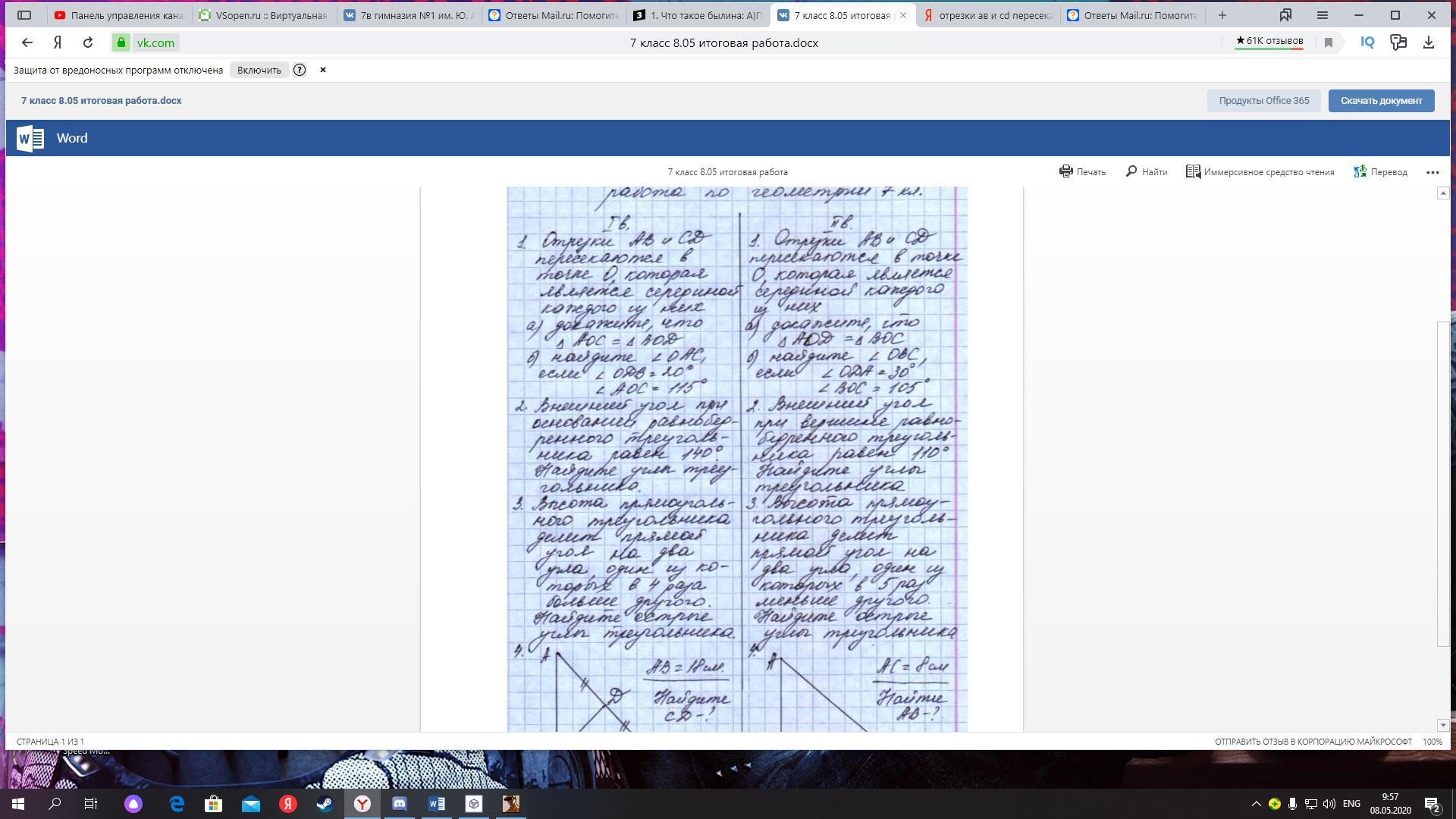Viewport: 1456px width, 819px height.
Task: Open Продукты Office 365 button
Action: coord(1263,100)
